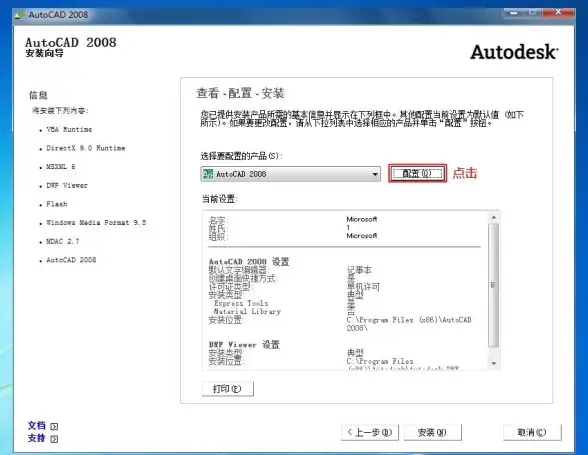Click the arrow icon next to 文档
Image resolution: width=588 pixels, height=455 pixels.
coord(54,426)
